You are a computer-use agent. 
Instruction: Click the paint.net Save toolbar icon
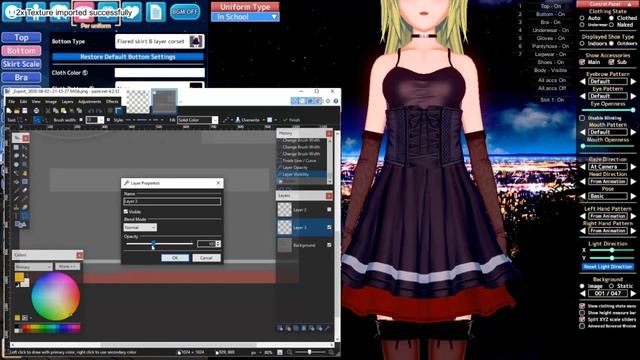24,111
